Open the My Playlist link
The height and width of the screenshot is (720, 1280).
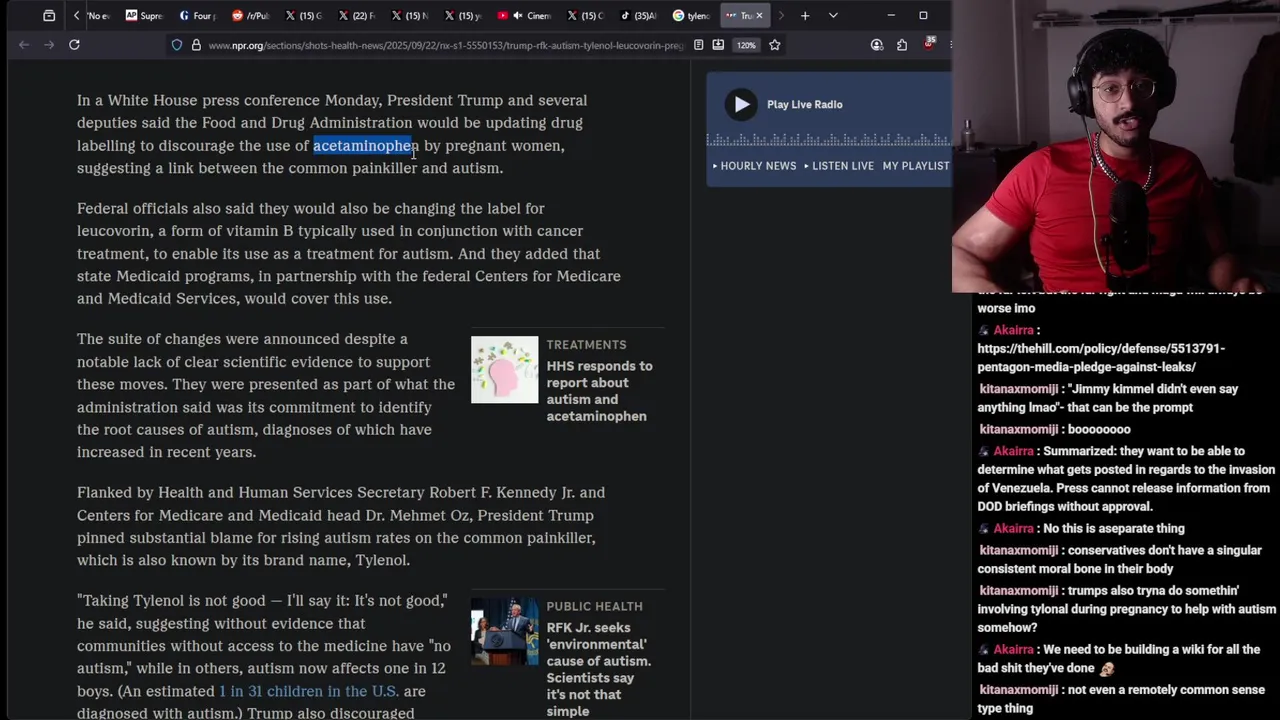[x=916, y=166]
